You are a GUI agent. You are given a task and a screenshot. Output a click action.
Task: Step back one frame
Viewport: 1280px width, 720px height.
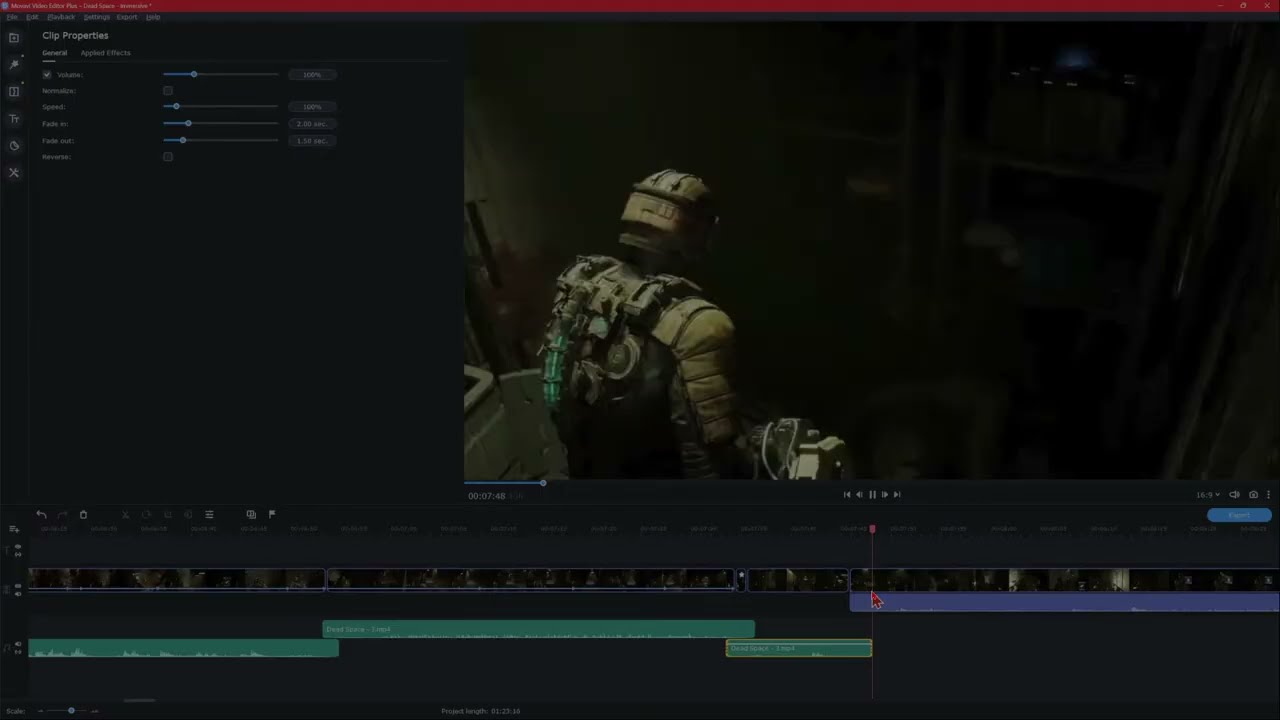click(x=859, y=495)
